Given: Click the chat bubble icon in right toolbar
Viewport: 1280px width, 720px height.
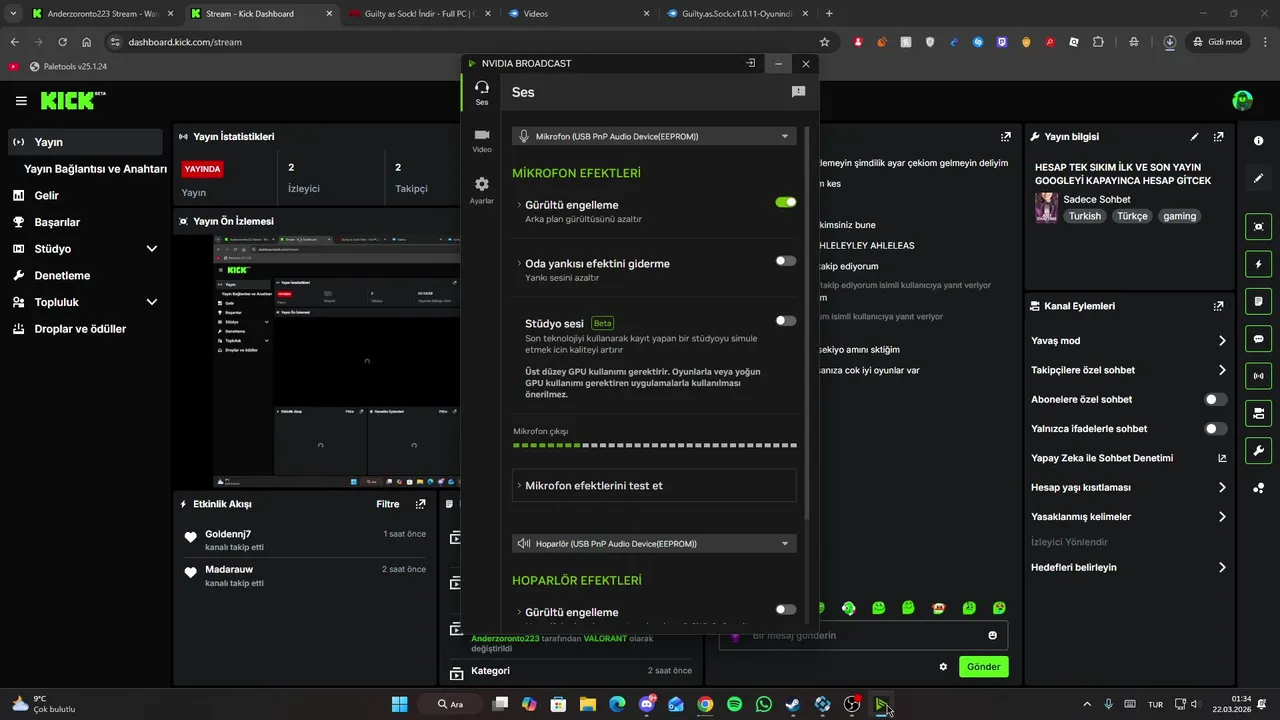Looking at the screenshot, I should click(1258, 339).
